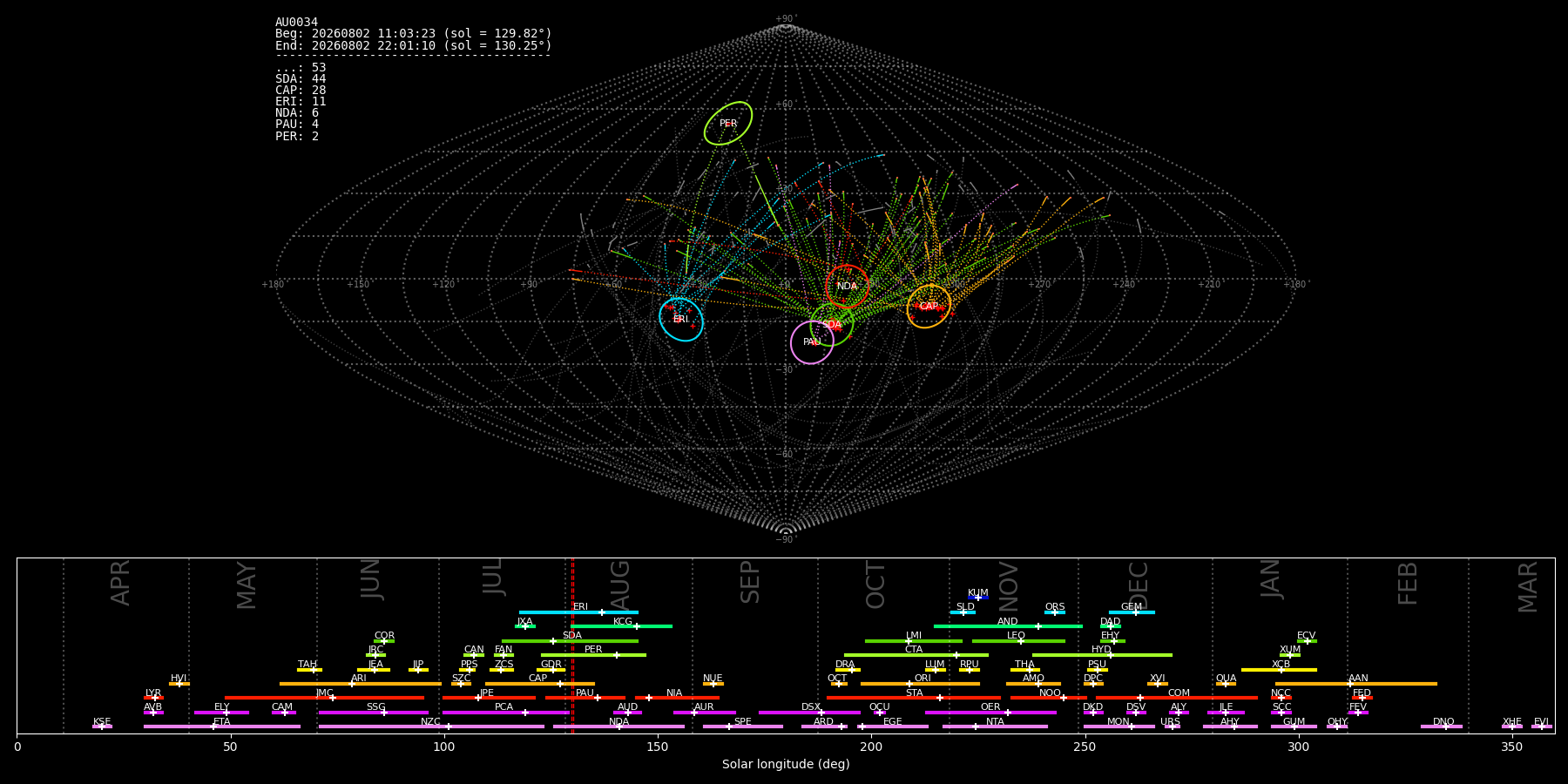Click the Solar longitude axis label
1568x784 pixels.
click(x=786, y=765)
